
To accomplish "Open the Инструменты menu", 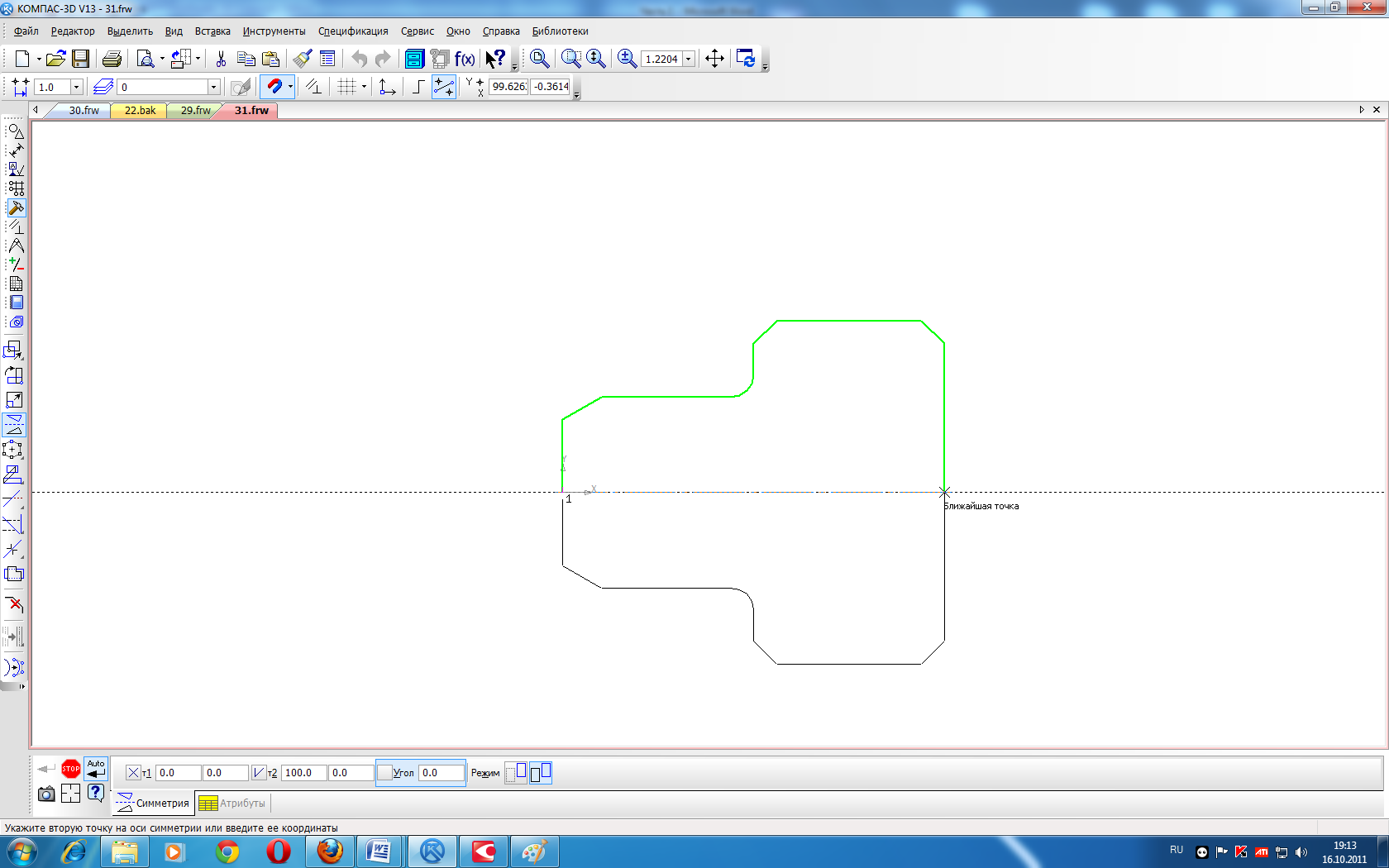I will (x=274, y=31).
